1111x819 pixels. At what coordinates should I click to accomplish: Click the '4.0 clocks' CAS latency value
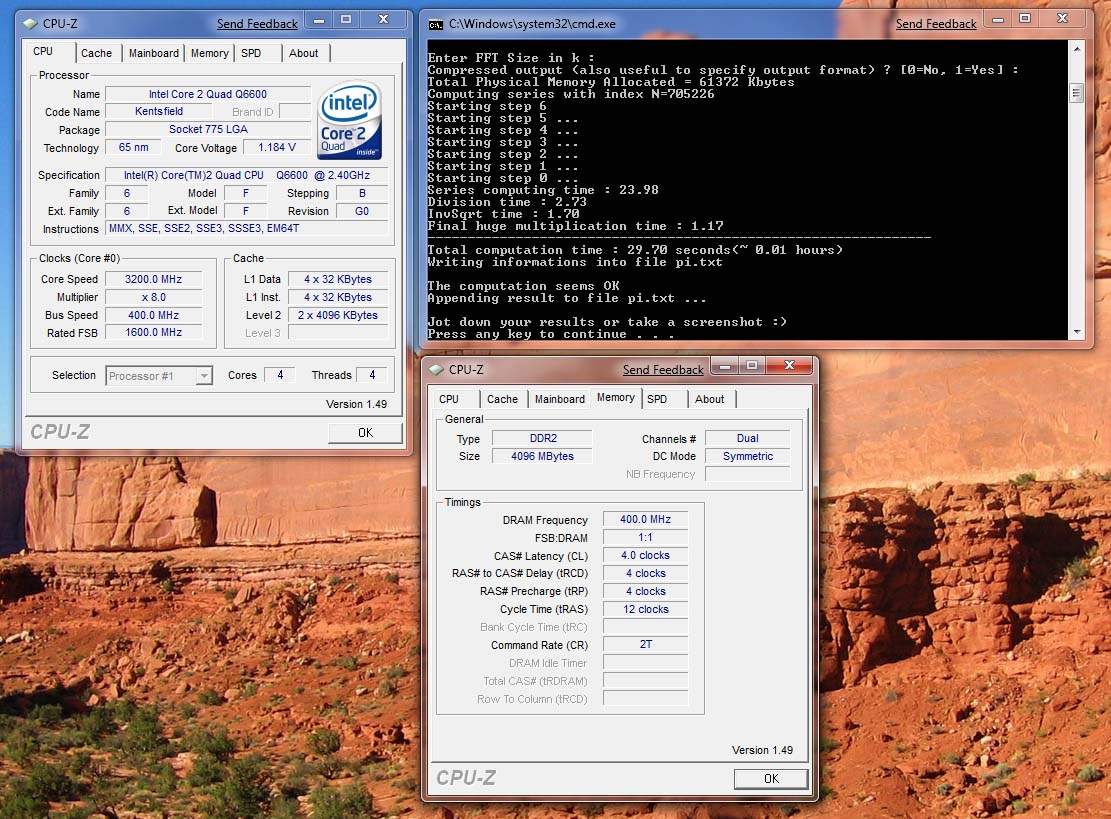tap(645, 555)
